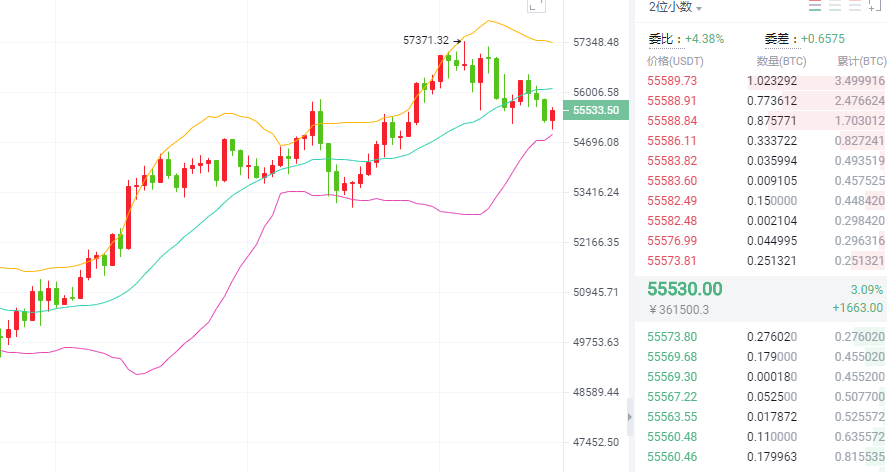
Task: Show combined buy and sell order book view
Action: 814,7
